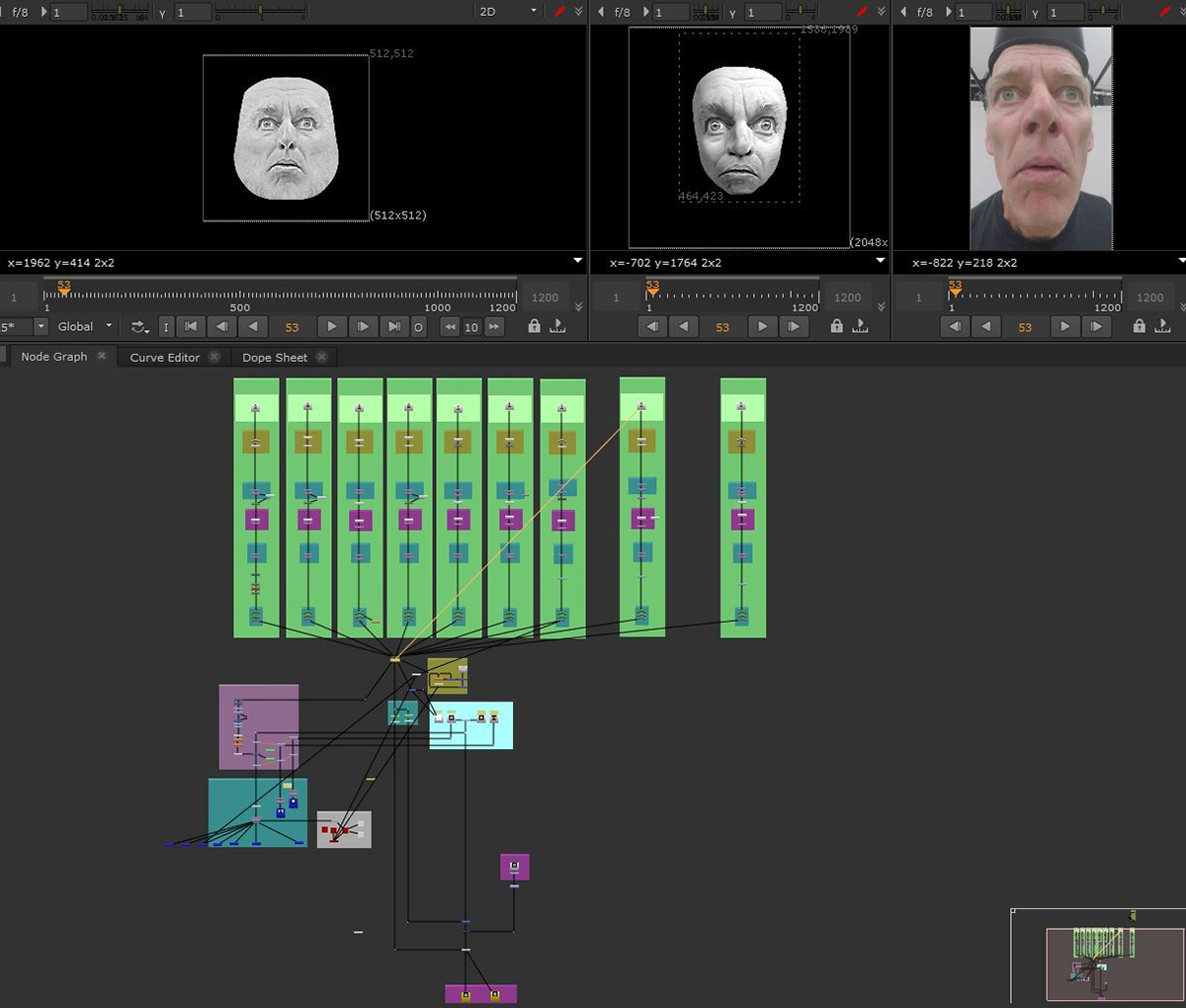
Task: Click the I button on the left timeline
Action: tap(166, 326)
